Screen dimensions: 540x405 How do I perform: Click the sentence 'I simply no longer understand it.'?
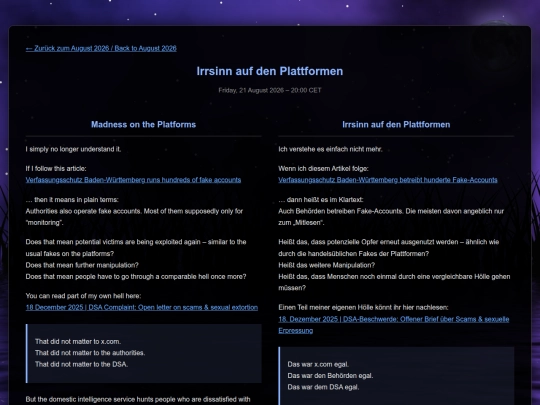coord(73,149)
